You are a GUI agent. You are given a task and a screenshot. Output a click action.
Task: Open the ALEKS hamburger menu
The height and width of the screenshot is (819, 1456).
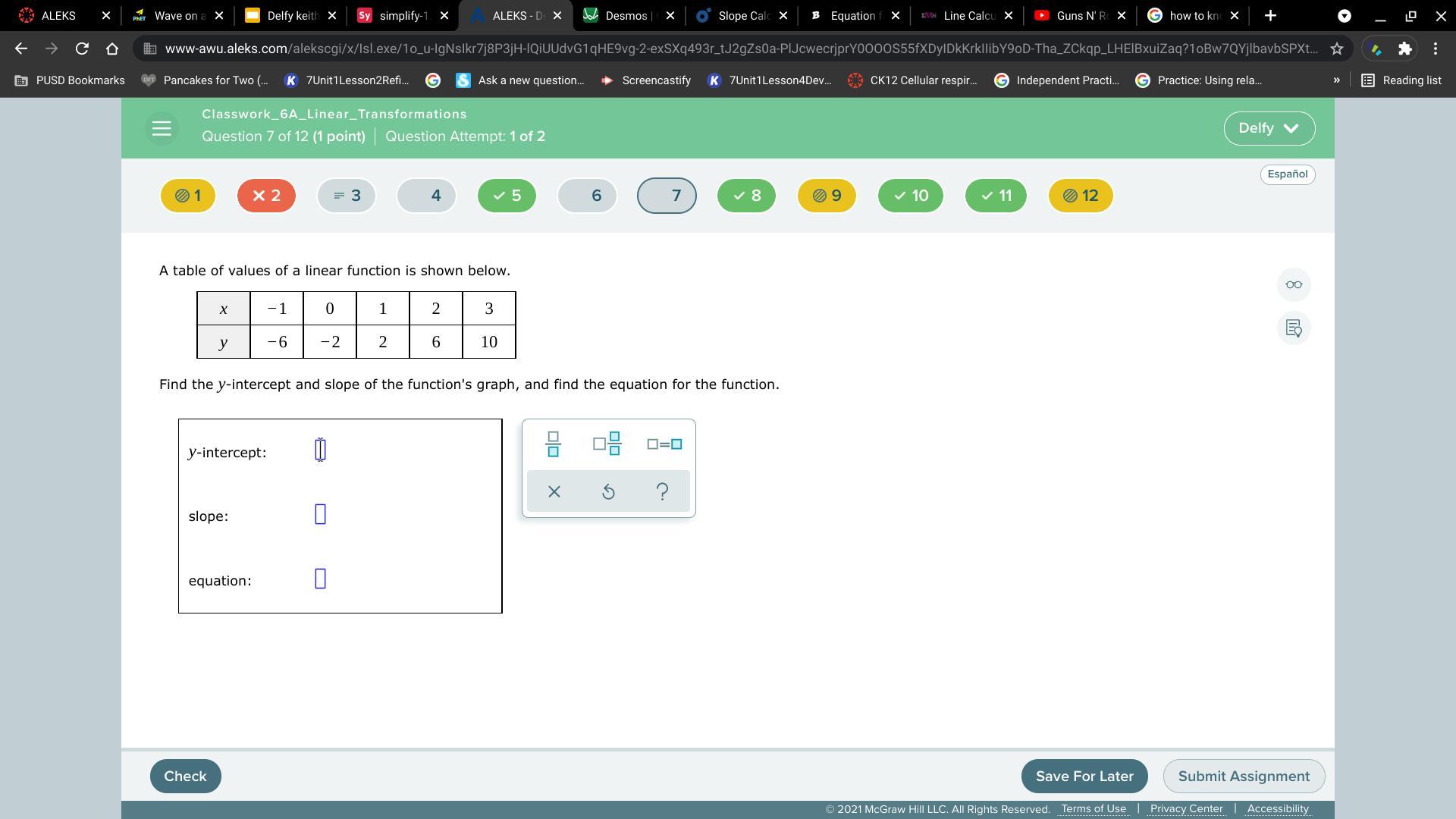click(162, 128)
